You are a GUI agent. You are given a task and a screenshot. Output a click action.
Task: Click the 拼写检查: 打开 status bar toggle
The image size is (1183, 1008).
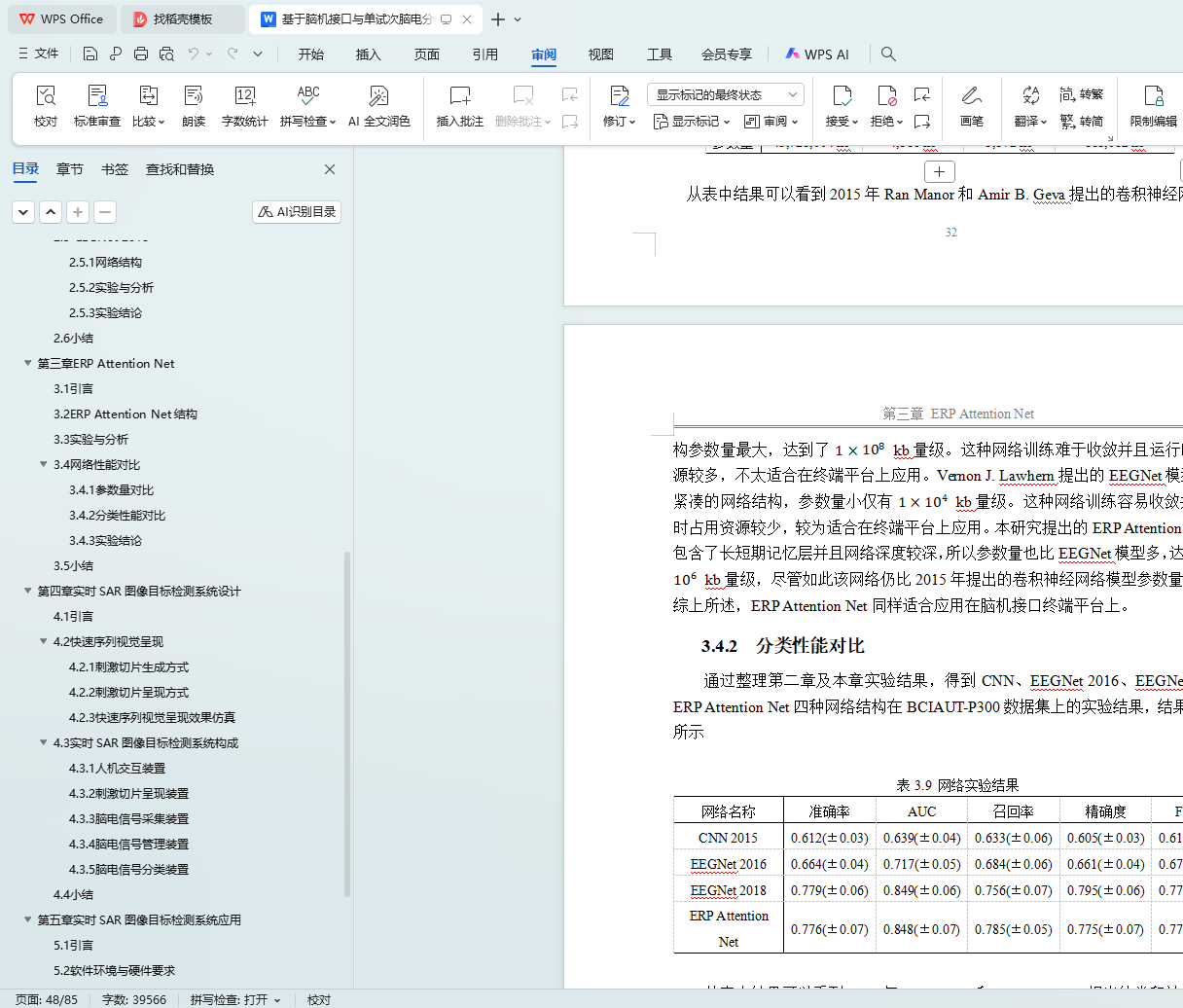pos(235,999)
